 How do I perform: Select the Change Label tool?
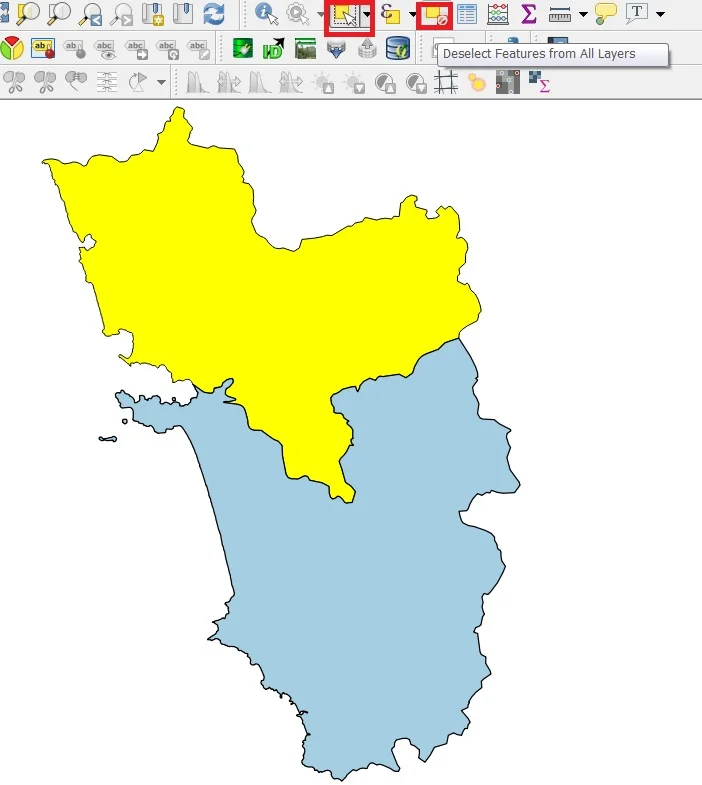coord(197,50)
